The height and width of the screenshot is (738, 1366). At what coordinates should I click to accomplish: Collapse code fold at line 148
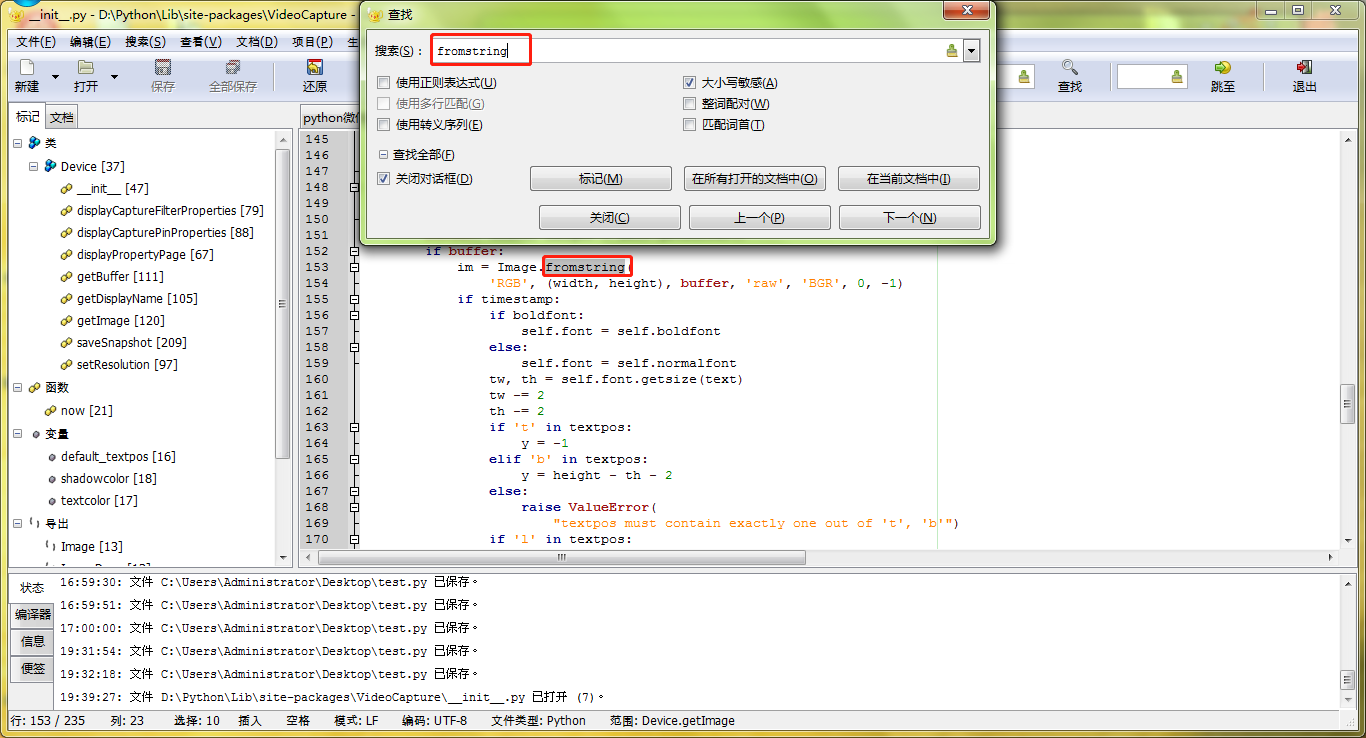point(354,187)
